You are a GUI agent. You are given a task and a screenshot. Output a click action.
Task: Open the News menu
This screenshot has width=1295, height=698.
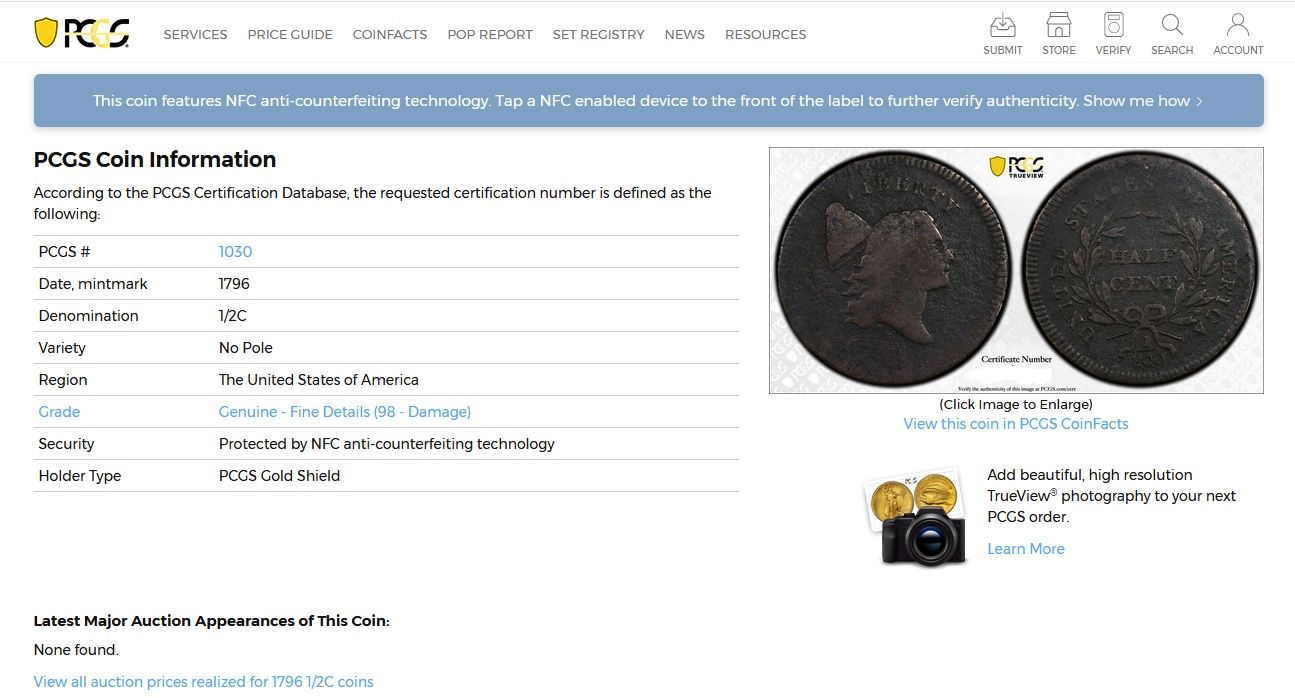click(684, 34)
